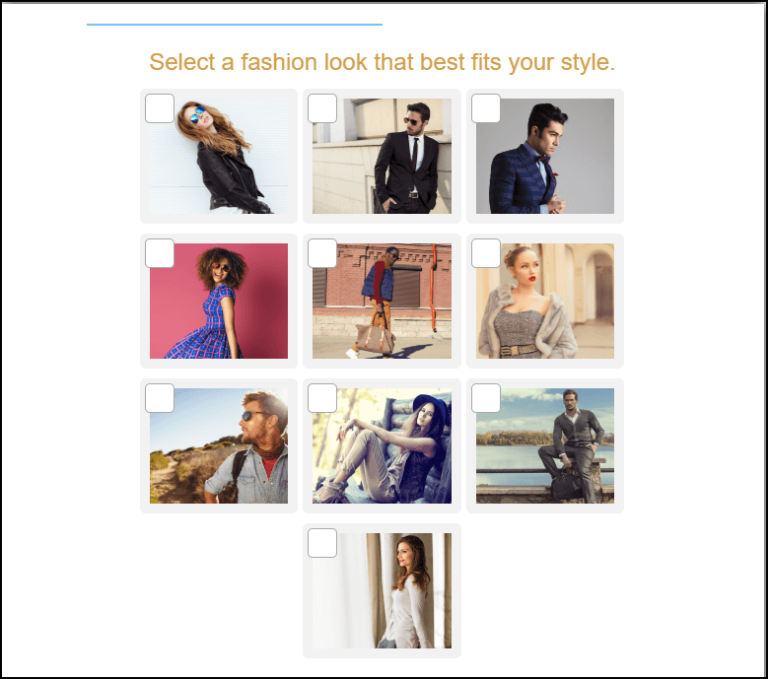Check the box for black suit man look
Viewport: 768px width, 679px height.
322,108
